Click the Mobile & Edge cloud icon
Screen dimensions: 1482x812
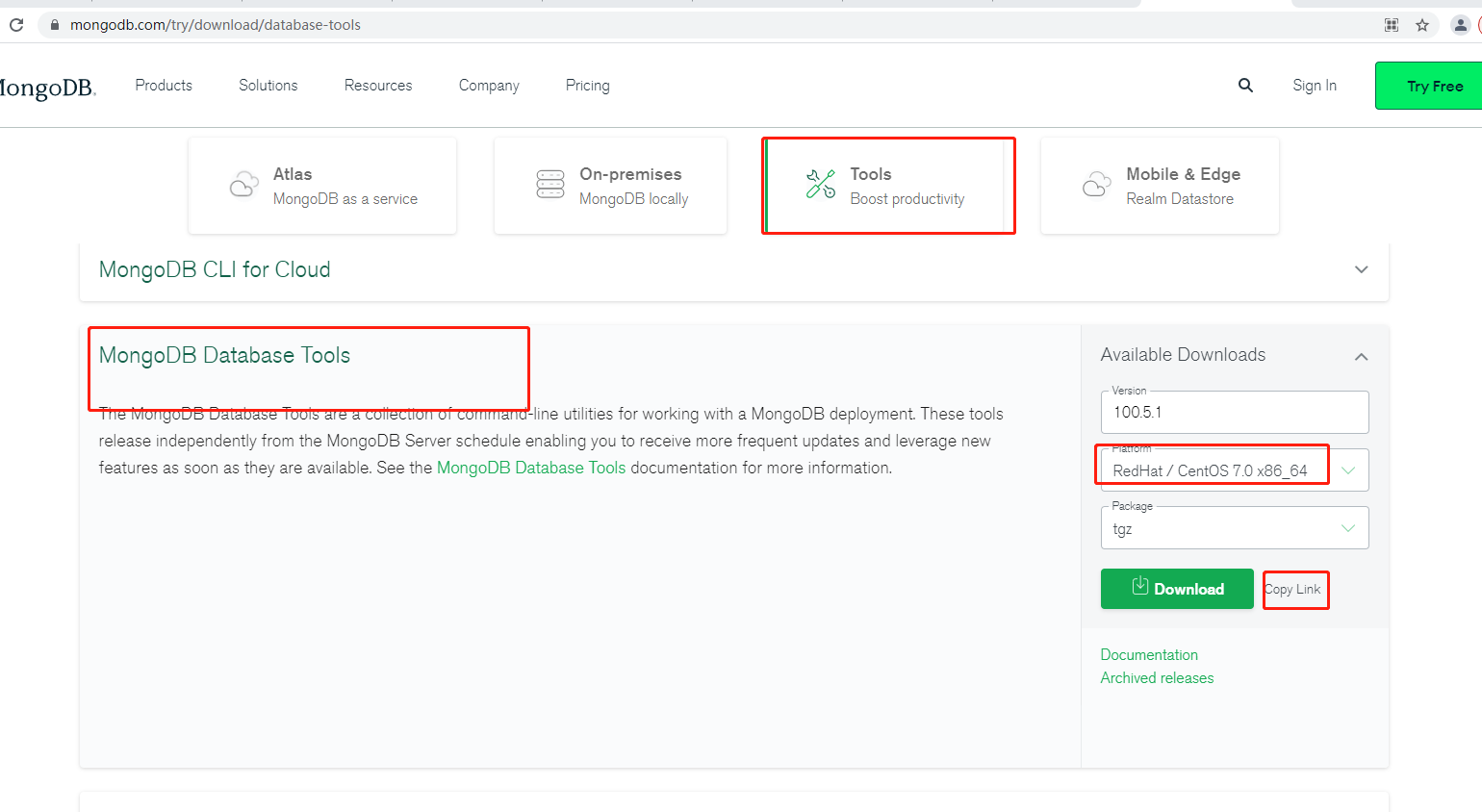click(x=1097, y=184)
